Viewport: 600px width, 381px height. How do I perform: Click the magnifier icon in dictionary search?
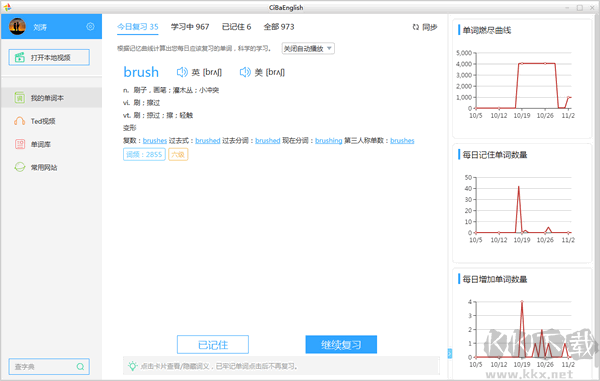tap(80, 366)
